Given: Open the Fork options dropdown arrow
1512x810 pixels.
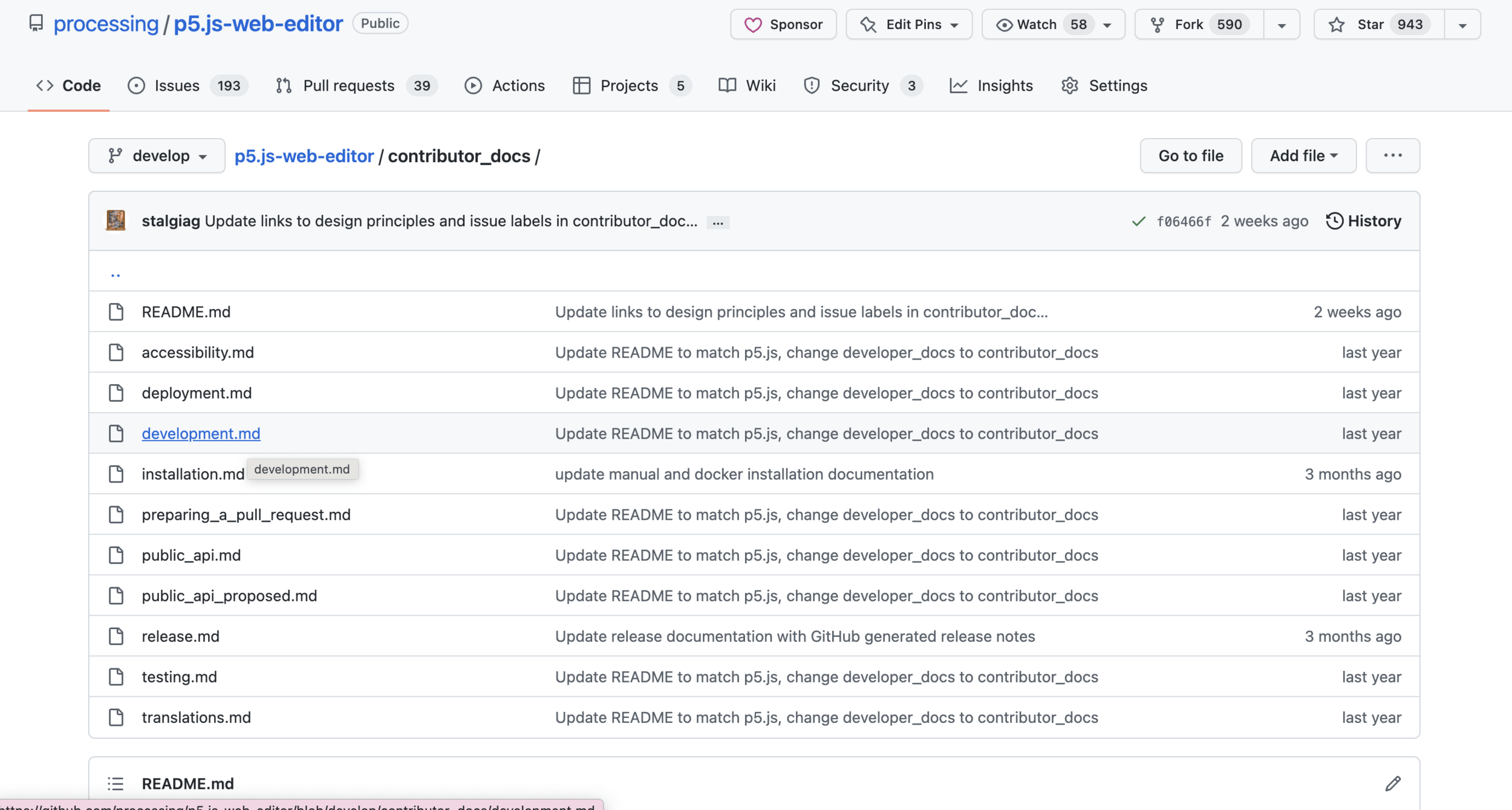Looking at the screenshot, I should pyautogui.click(x=1282, y=25).
